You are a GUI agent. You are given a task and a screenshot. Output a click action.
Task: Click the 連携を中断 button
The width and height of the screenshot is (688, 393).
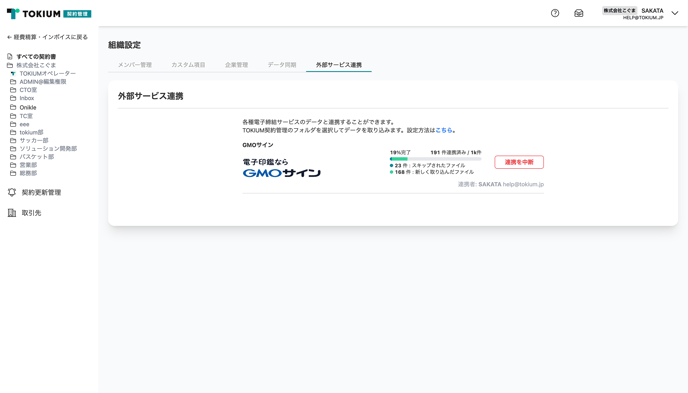(519, 162)
